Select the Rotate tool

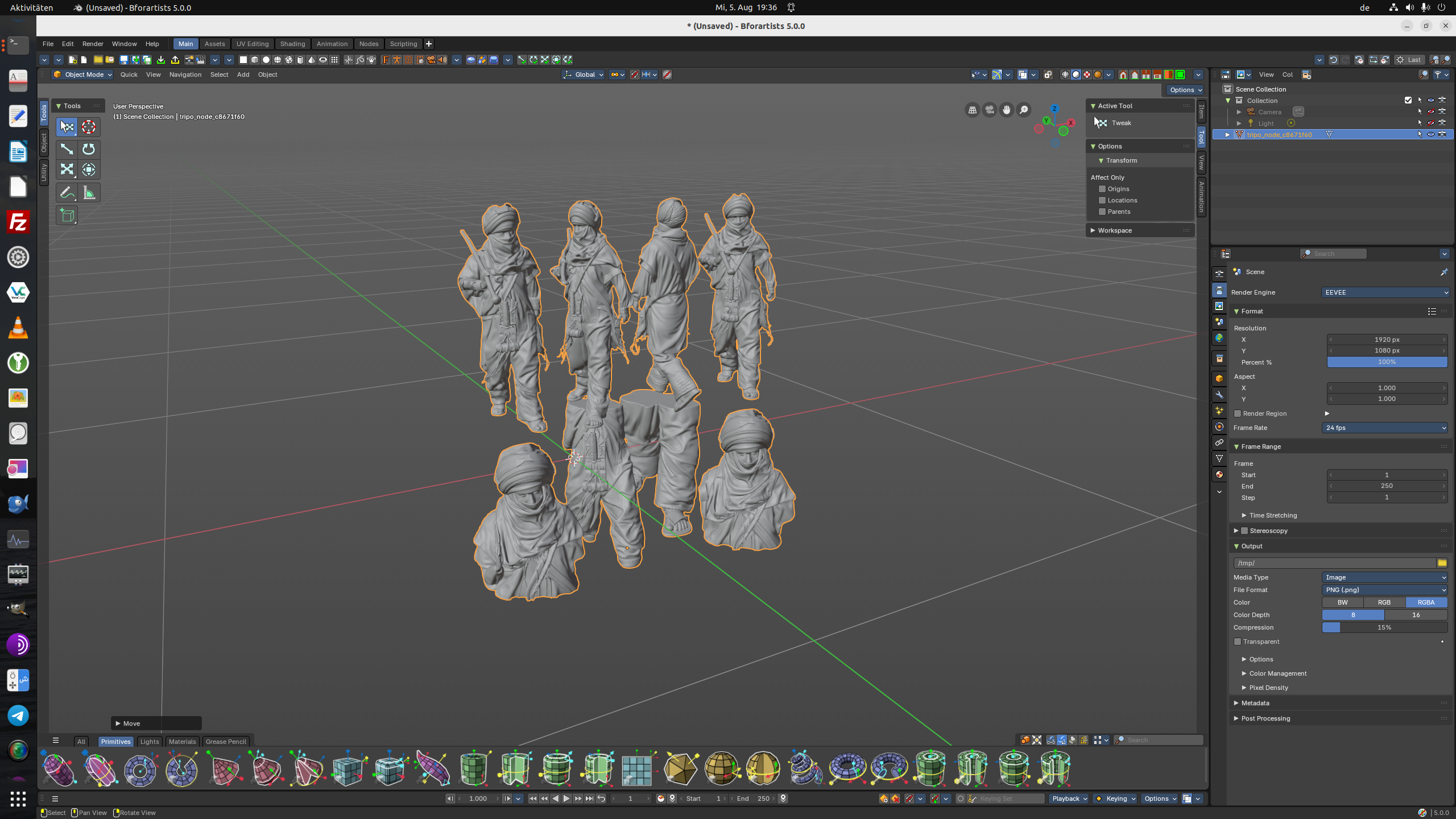(x=89, y=149)
